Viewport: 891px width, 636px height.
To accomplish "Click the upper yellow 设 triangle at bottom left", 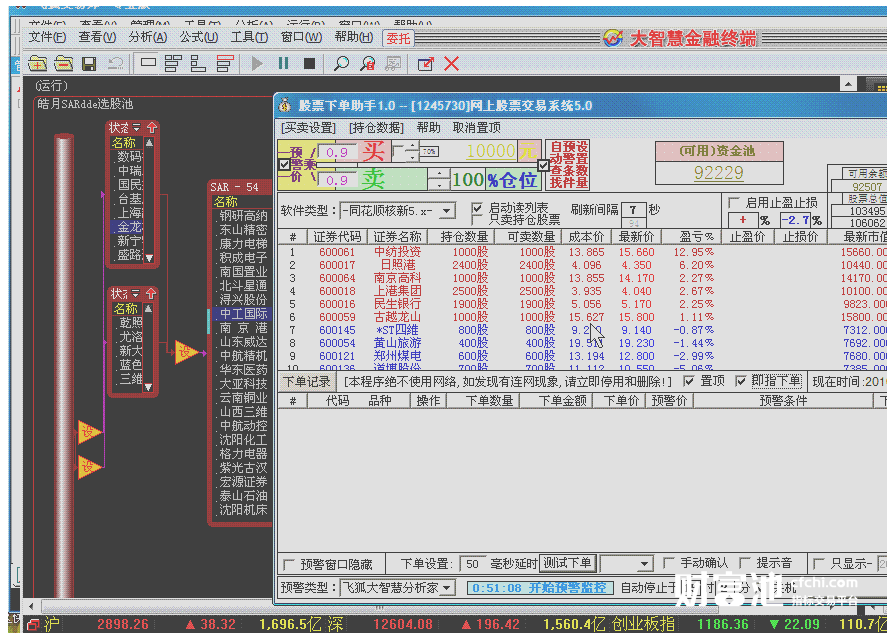I will (x=89, y=433).
